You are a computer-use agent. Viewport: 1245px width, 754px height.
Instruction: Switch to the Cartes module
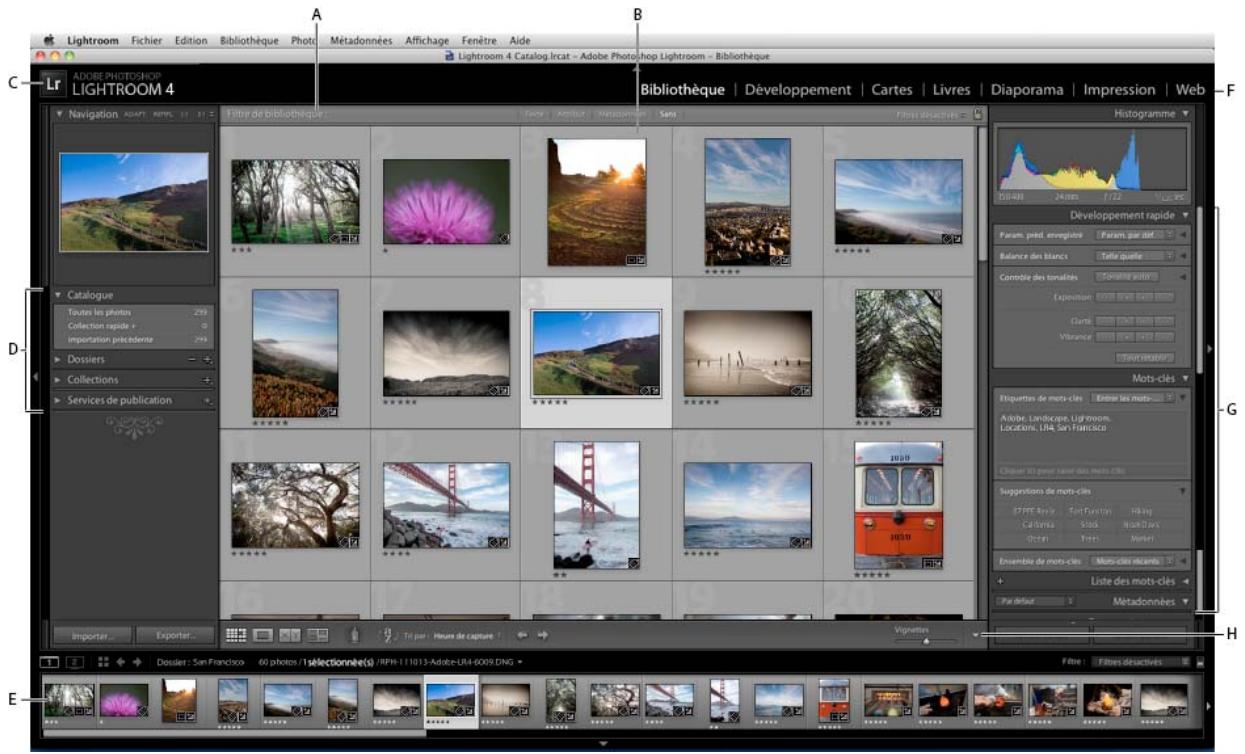click(892, 89)
